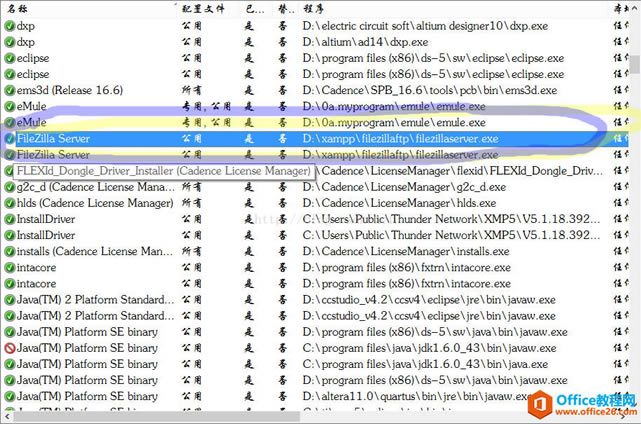This screenshot has height=424, width=641.
Task: Click 所有 profile cell in hlds row
Action: click(192, 203)
